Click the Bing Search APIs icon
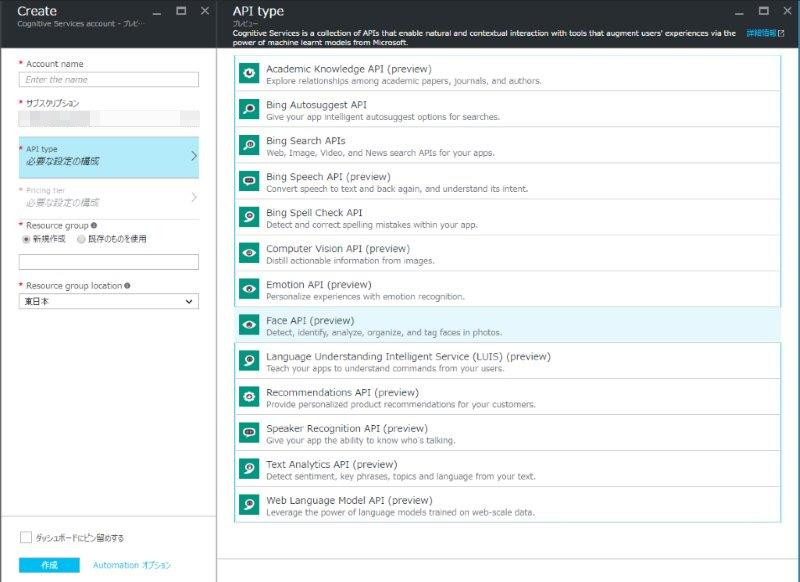 tap(249, 145)
